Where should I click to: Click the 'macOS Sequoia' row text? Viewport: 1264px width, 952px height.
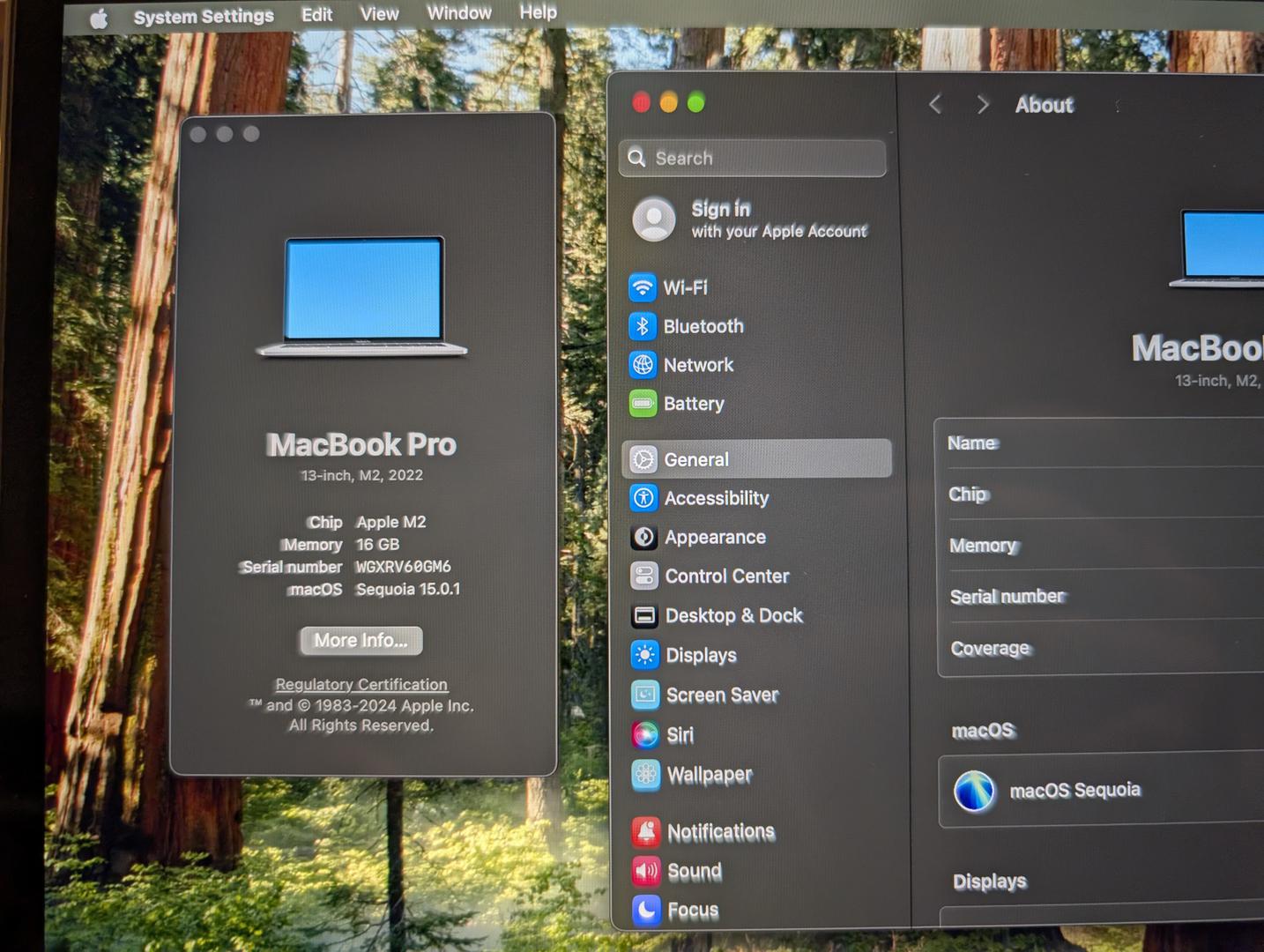[x=1075, y=790]
